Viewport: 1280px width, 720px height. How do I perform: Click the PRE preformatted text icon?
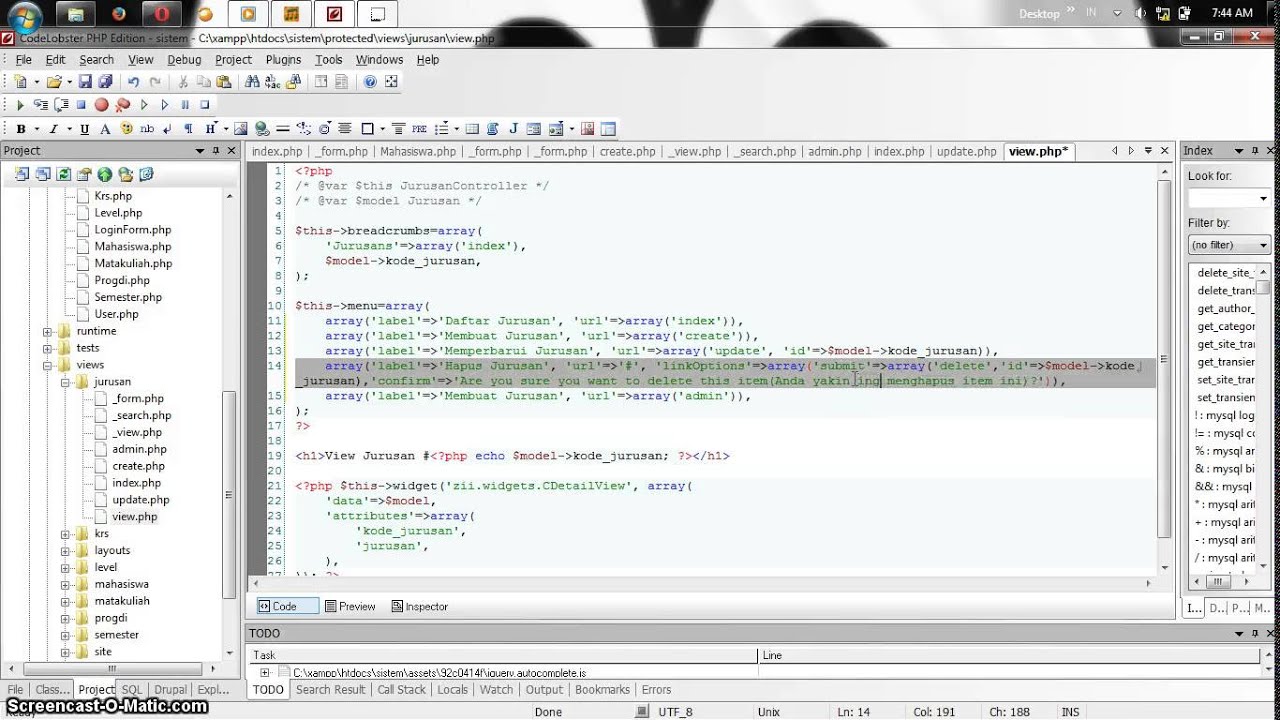coord(419,129)
